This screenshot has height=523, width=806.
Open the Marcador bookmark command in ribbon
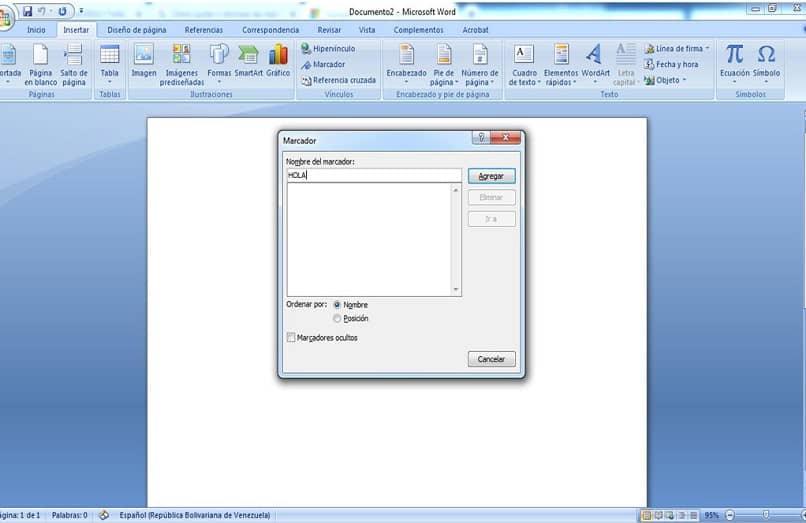click(x=323, y=64)
